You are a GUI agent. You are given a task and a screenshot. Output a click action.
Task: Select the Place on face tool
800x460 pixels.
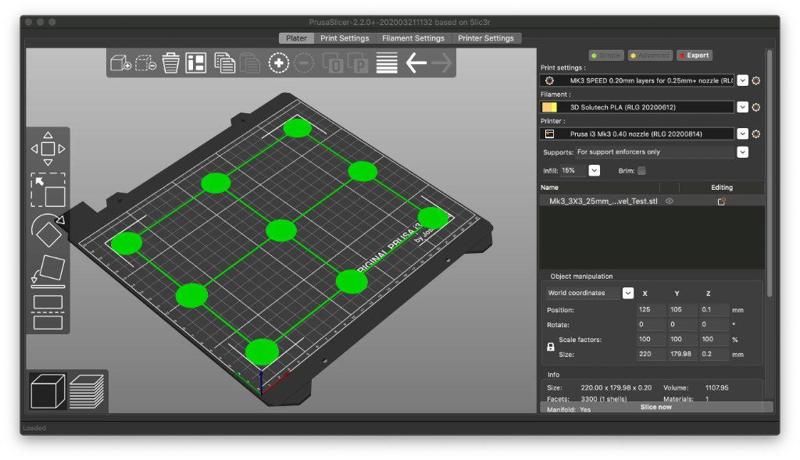tap(48, 271)
